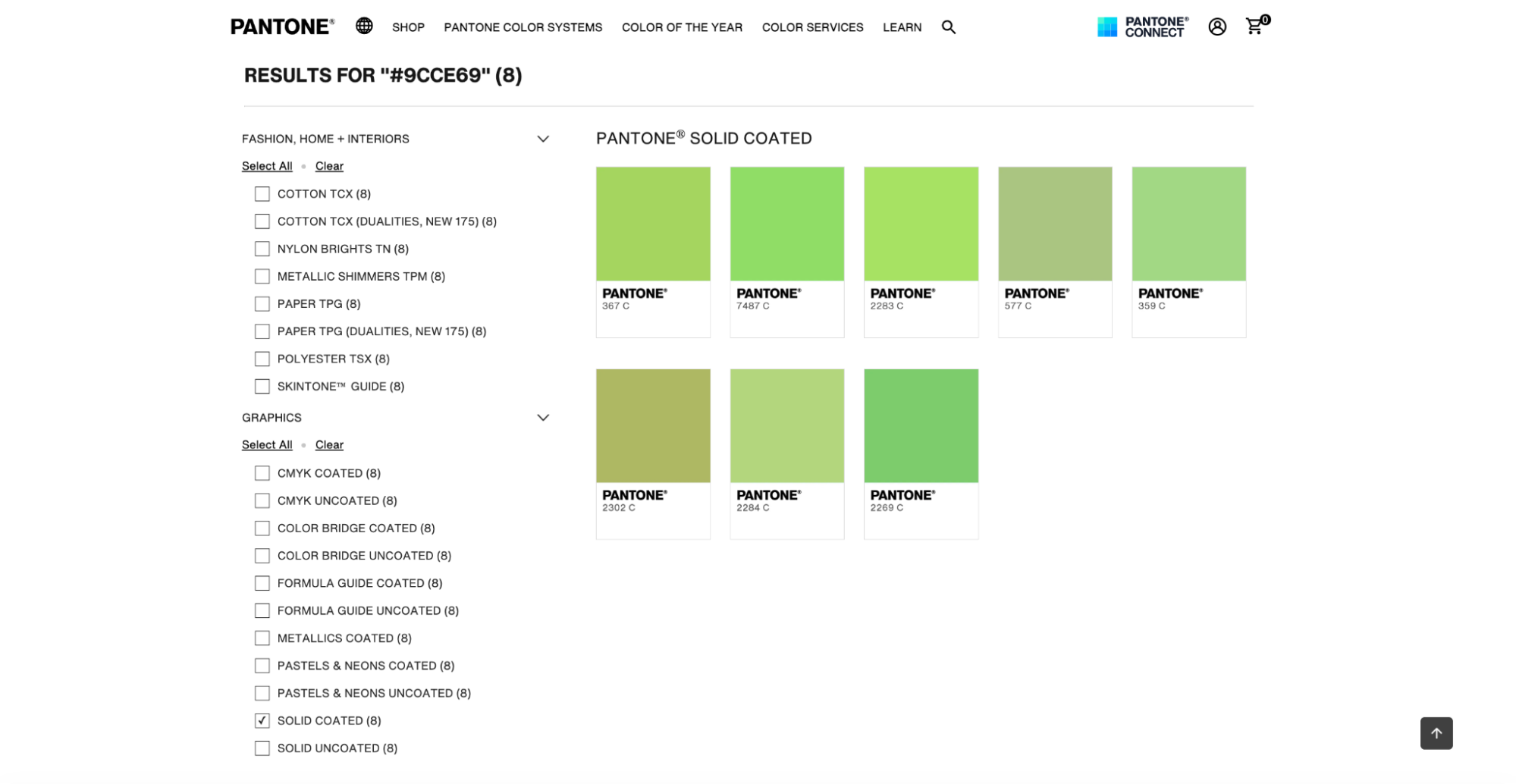
Task: Collapse the FASHION, HOME + INTERIORS section
Action: pos(542,138)
